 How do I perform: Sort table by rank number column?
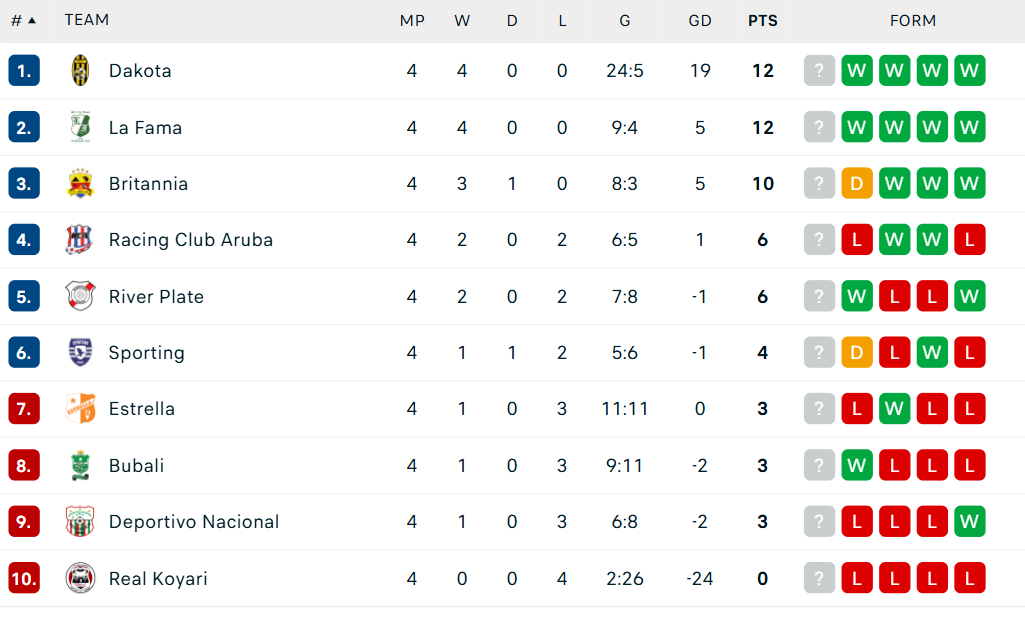[23, 20]
